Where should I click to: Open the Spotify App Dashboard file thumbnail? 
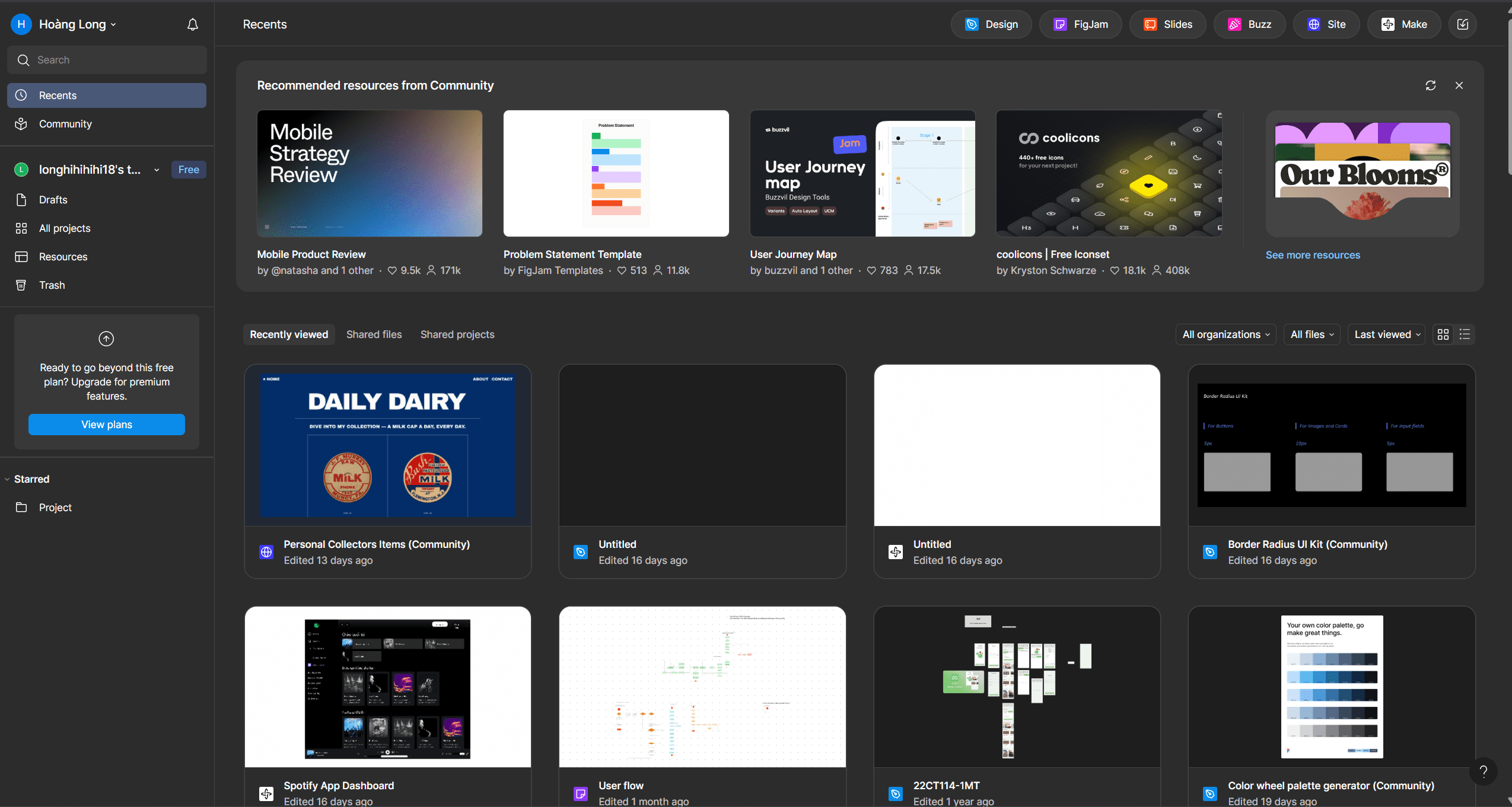pyautogui.click(x=387, y=687)
